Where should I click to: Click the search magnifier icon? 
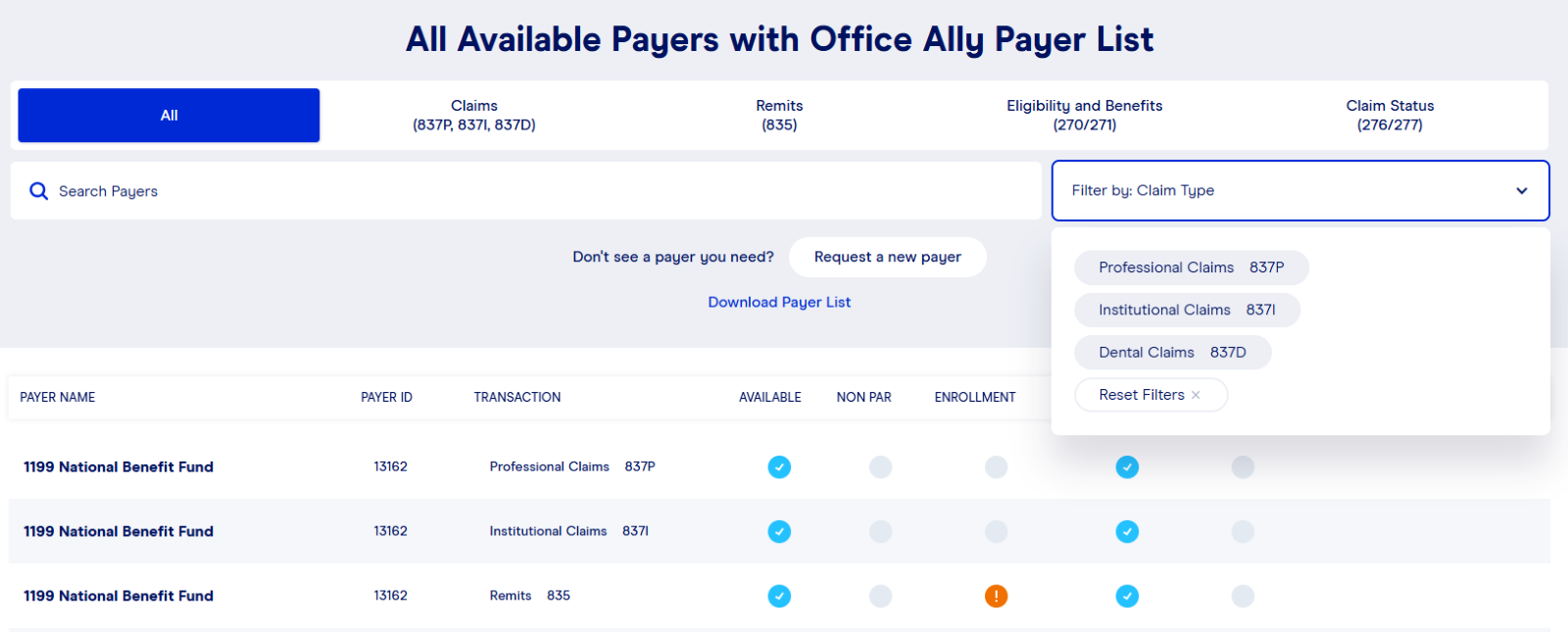pos(38,191)
